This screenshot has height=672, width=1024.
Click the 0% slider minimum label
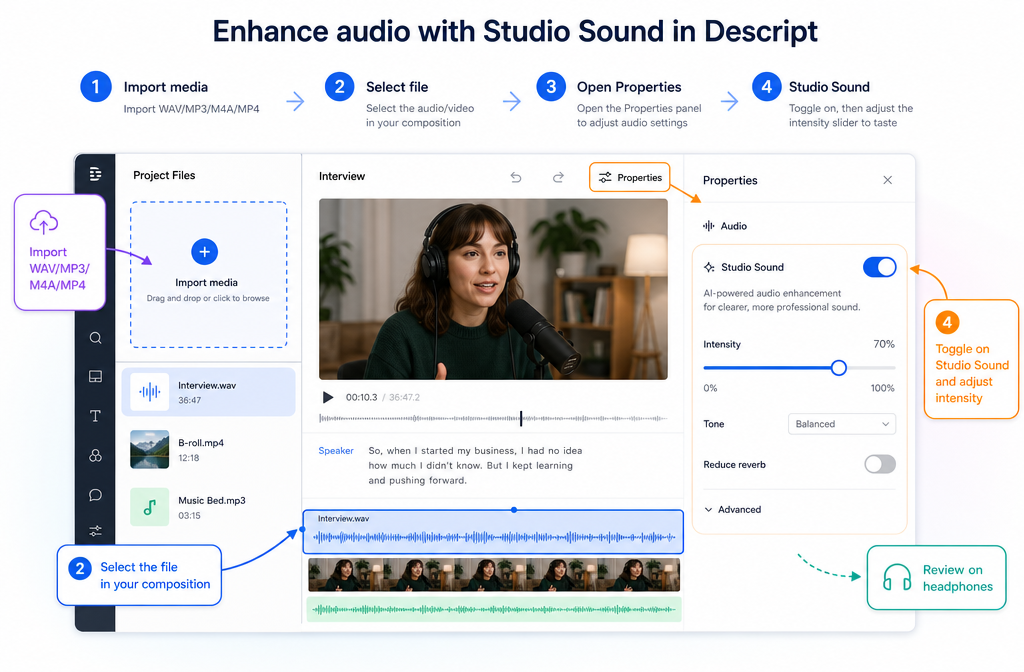710,388
